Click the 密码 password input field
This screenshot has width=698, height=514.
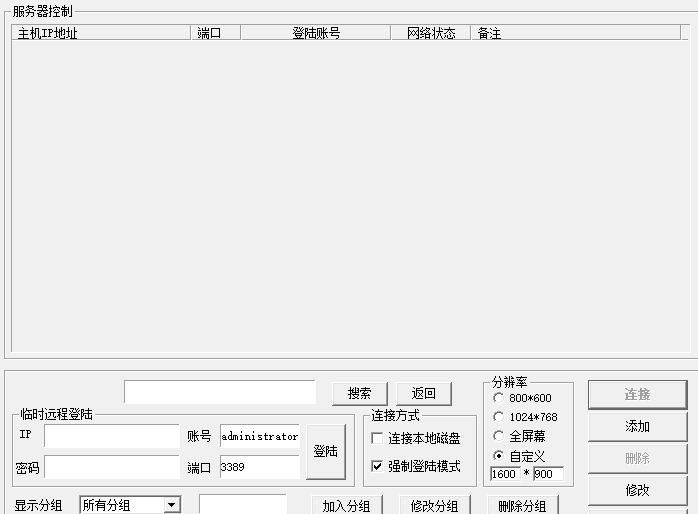(x=111, y=467)
